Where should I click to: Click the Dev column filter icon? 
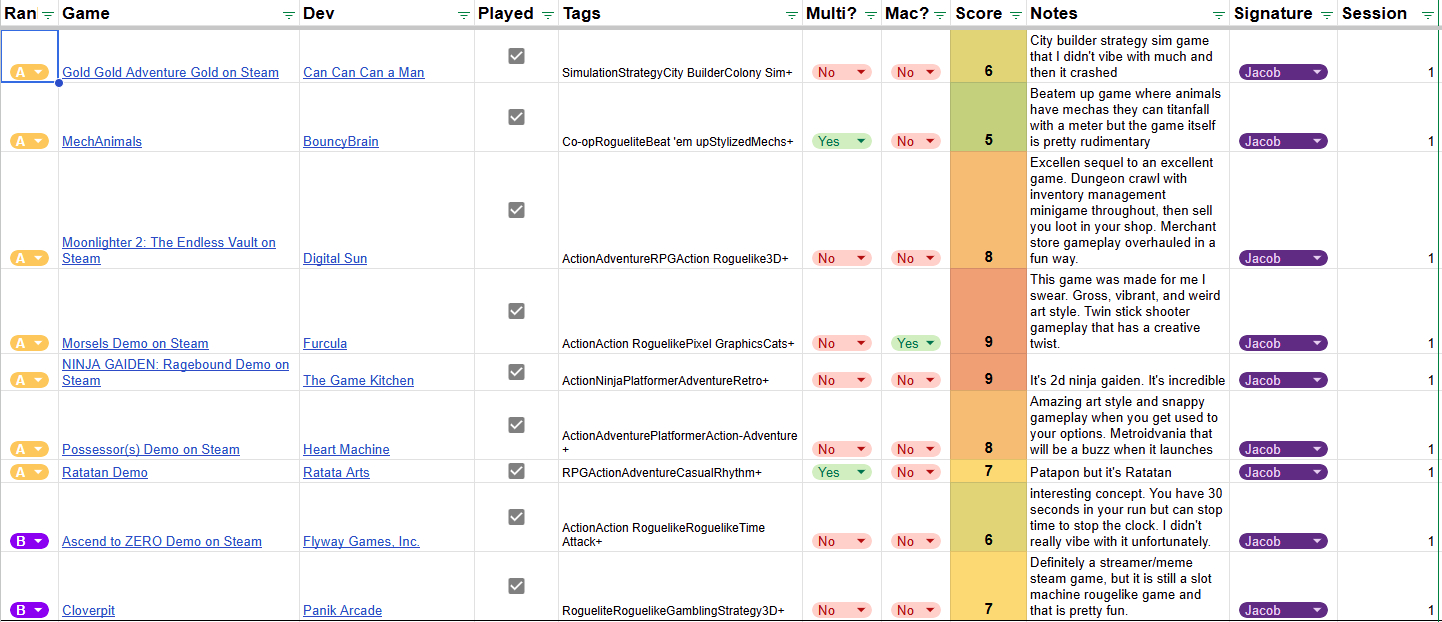coord(463,15)
